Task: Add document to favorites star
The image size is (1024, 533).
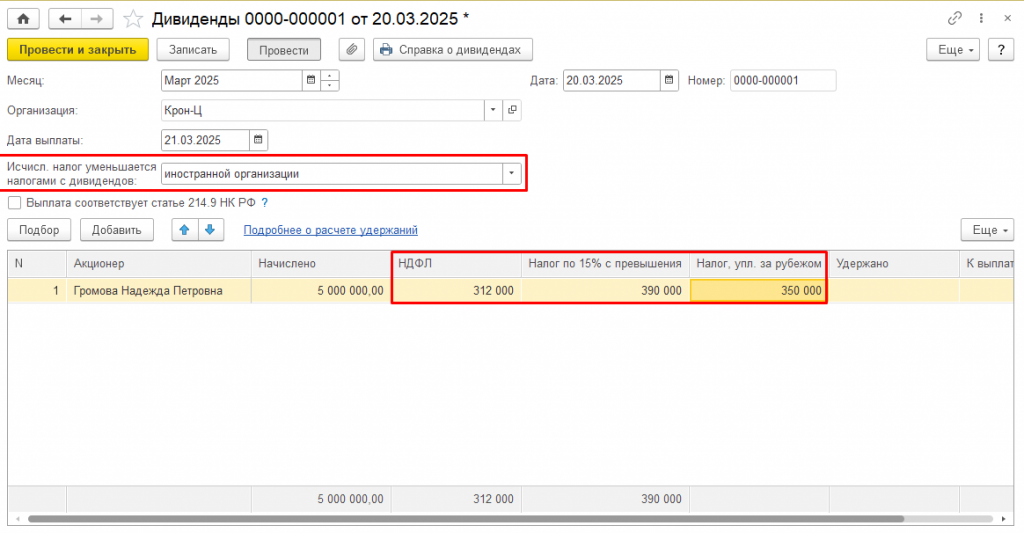Action: click(133, 19)
